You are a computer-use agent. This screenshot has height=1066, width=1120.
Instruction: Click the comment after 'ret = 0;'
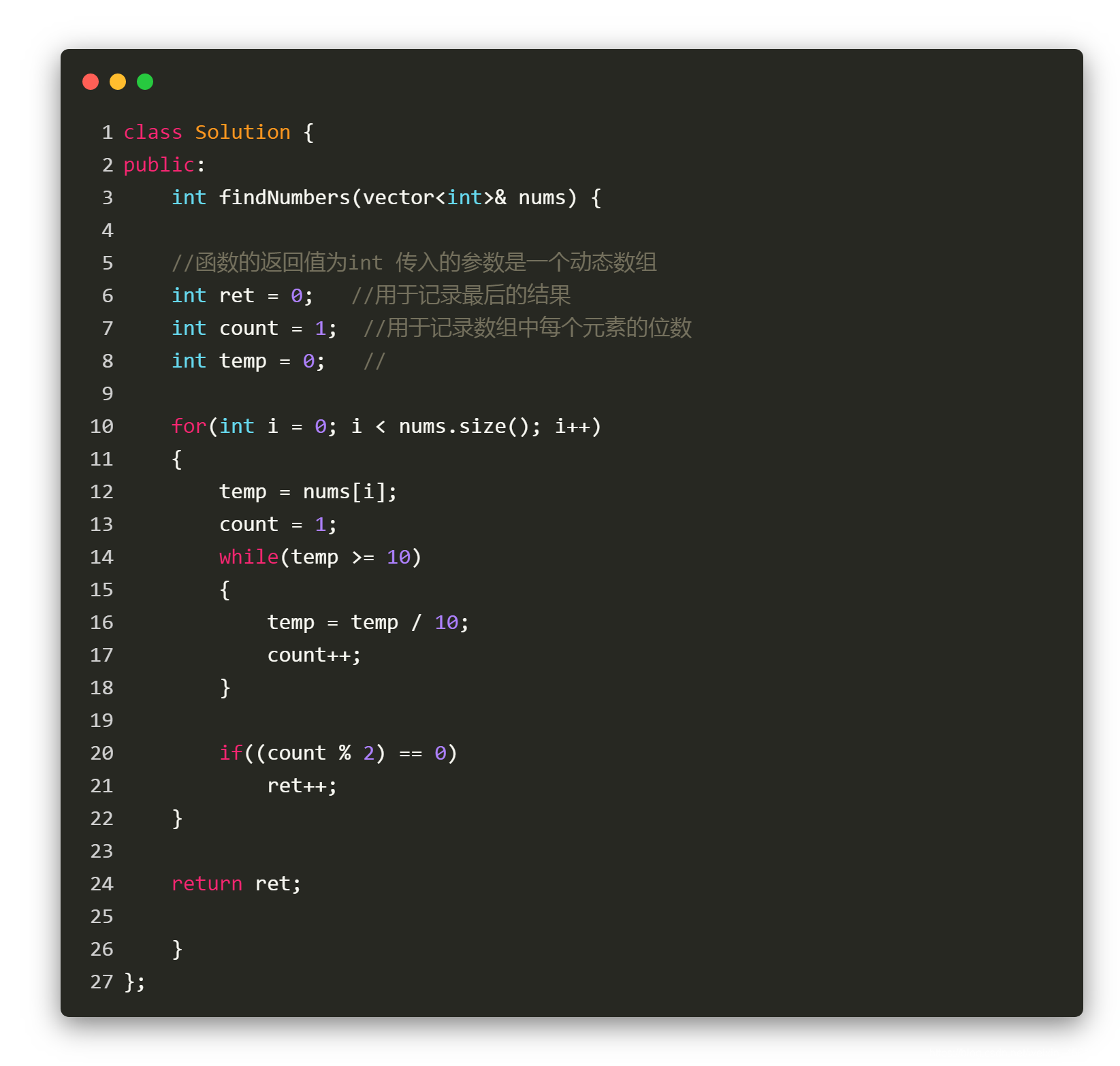click(x=461, y=295)
